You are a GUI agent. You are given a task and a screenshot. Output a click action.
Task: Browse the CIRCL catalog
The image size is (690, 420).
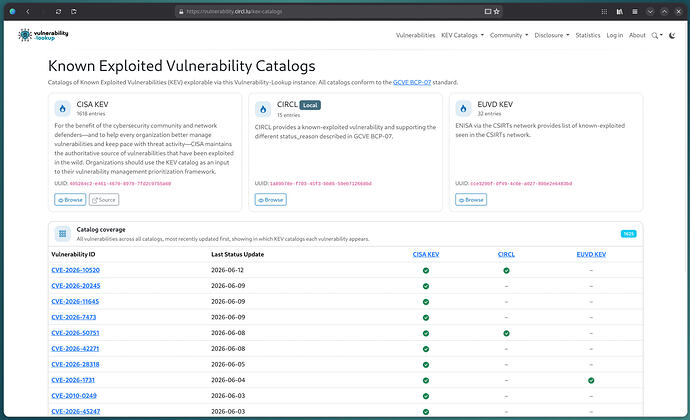pyautogui.click(x=271, y=200)
